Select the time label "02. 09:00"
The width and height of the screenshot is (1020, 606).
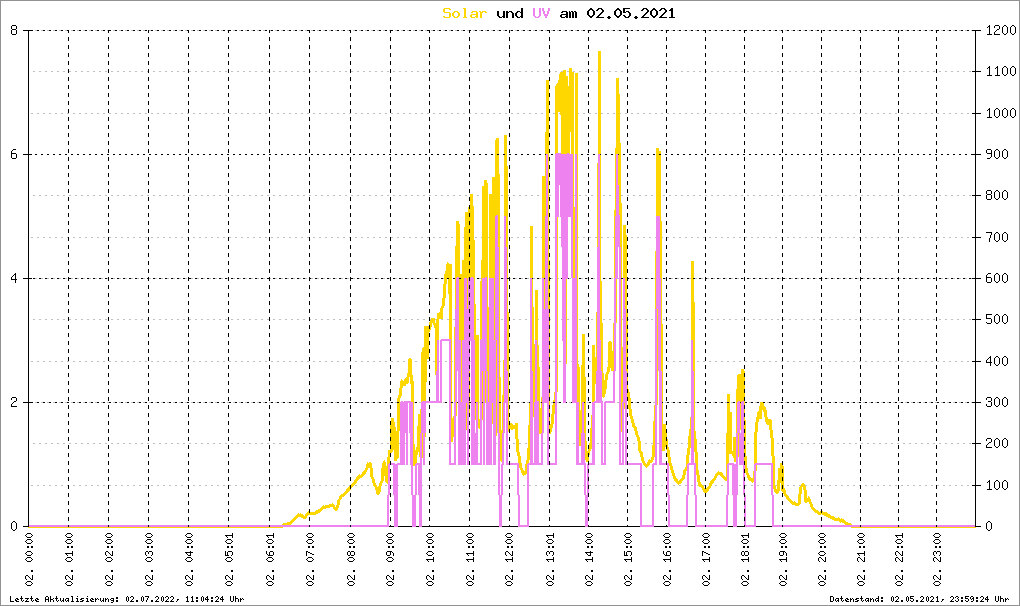tap(390, 559)
